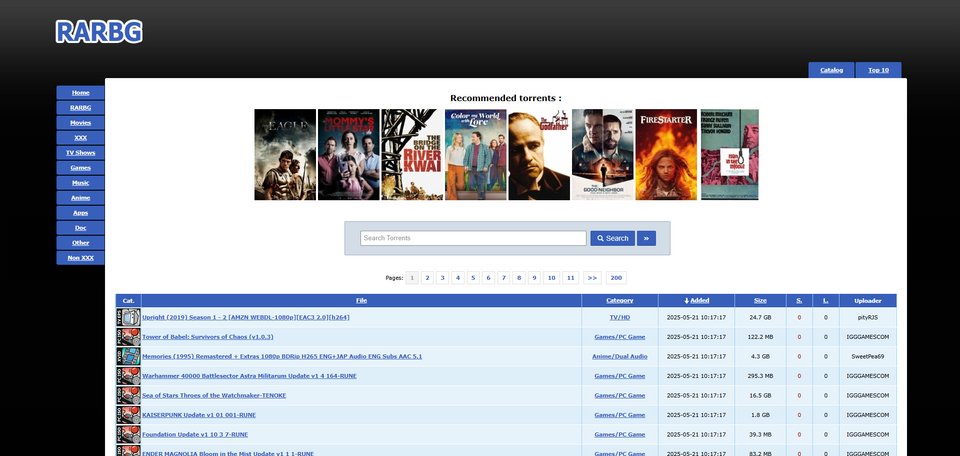Open the Catalog tab
The width and height of the screenshot is (960, 456).
[831, 70]
